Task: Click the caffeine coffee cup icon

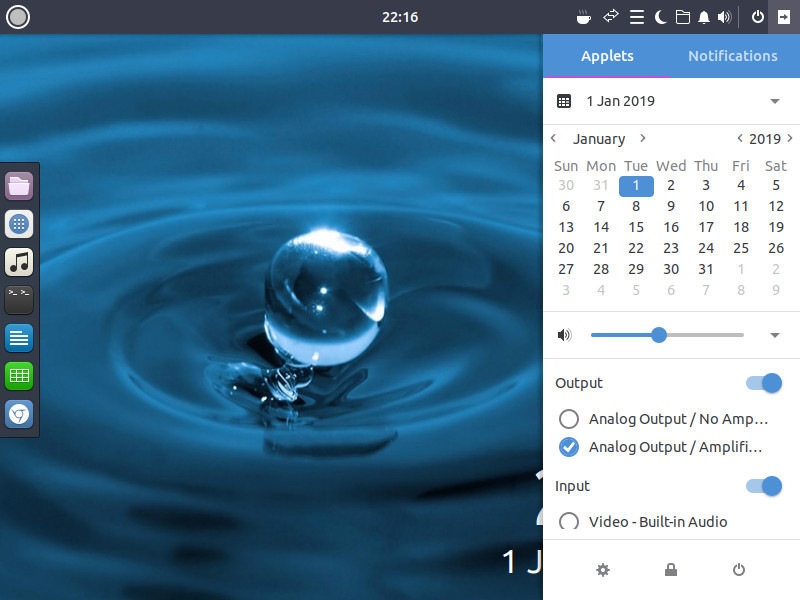Action: point(583,17)
